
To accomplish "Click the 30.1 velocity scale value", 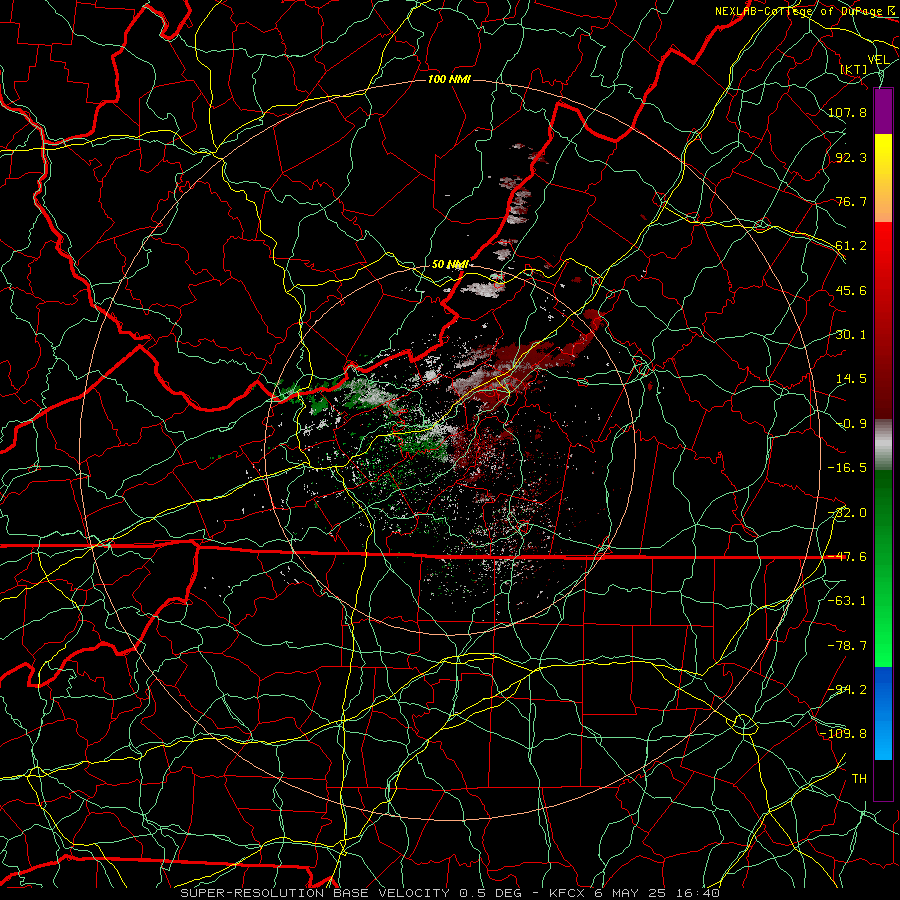I will pyautogui.click(x=851, y=335).
